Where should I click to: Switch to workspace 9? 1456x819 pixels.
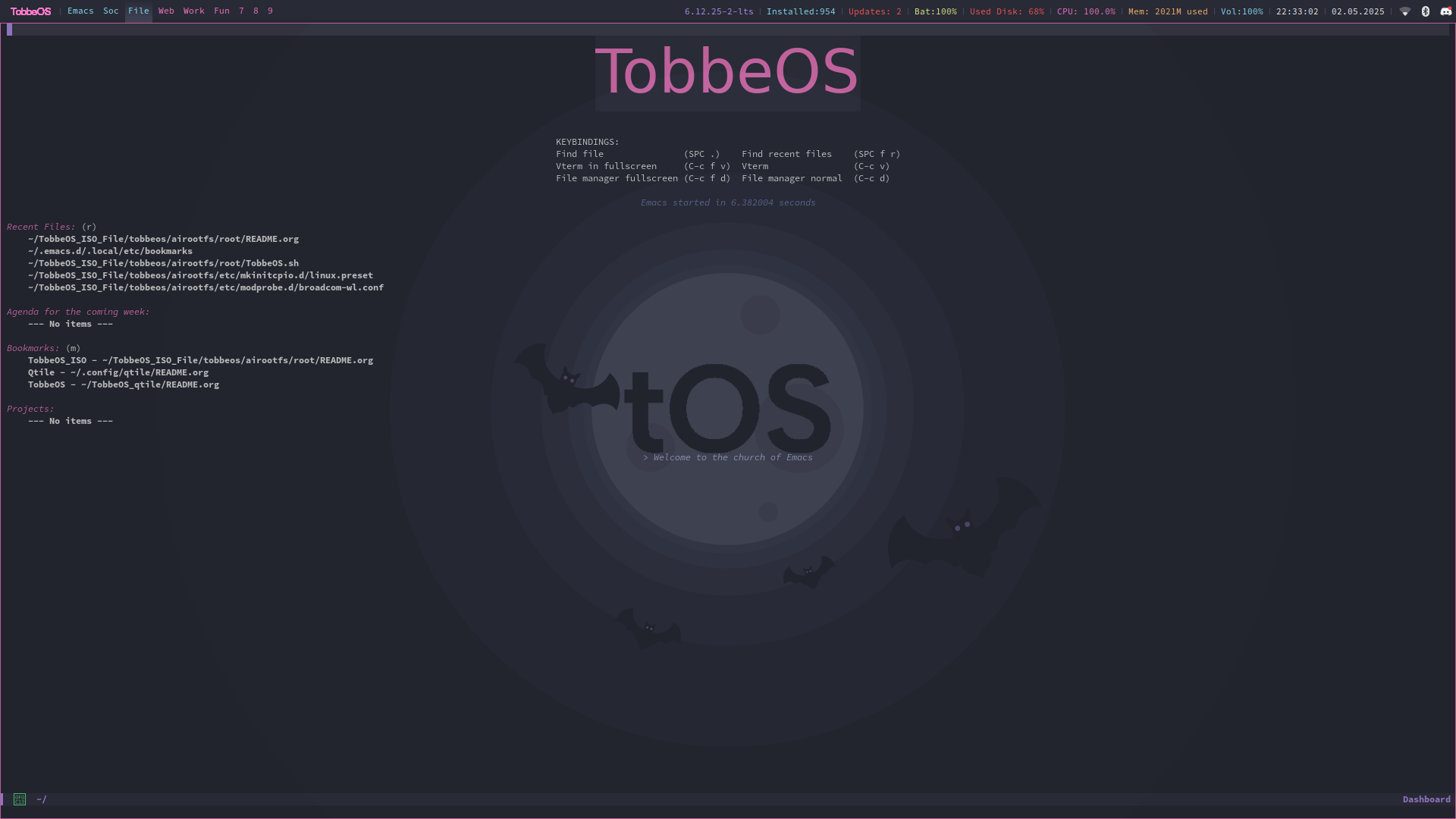click(x=270, y=11)
